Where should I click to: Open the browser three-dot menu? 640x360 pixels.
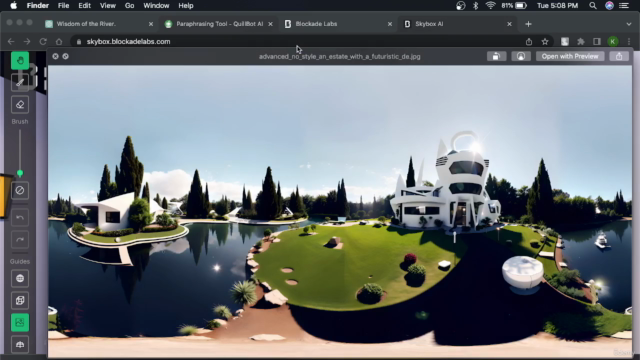point(629,42)
